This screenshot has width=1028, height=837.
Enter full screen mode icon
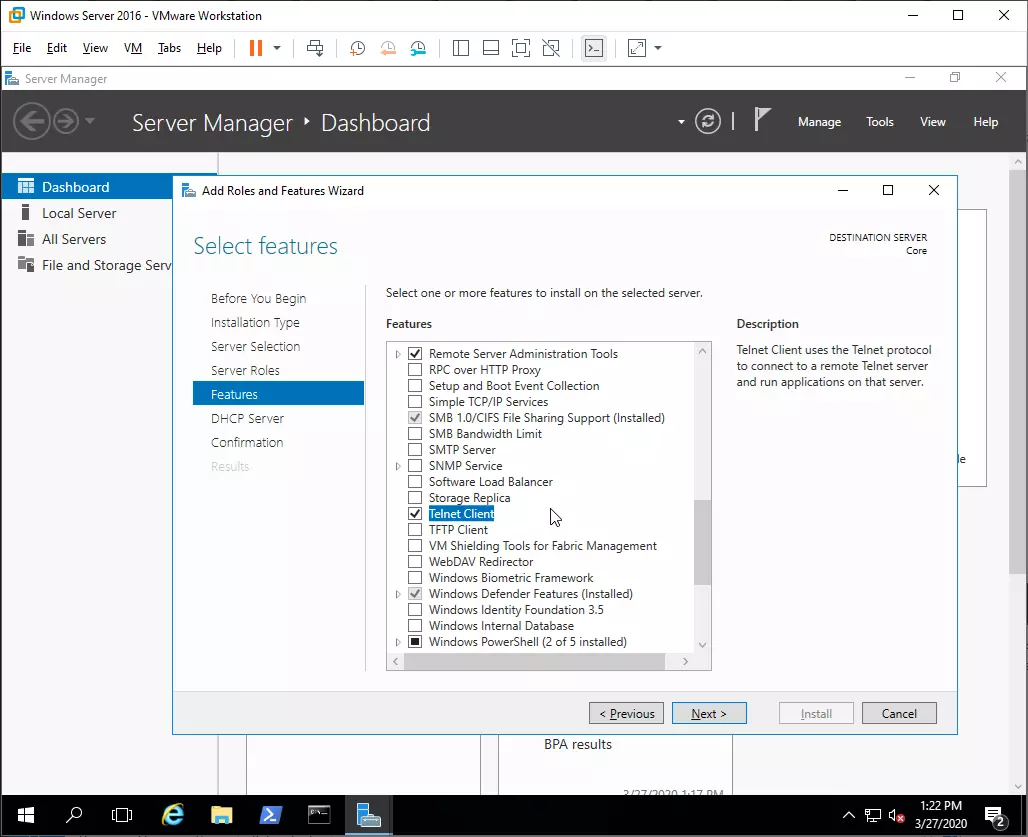[x=521, y=48]
